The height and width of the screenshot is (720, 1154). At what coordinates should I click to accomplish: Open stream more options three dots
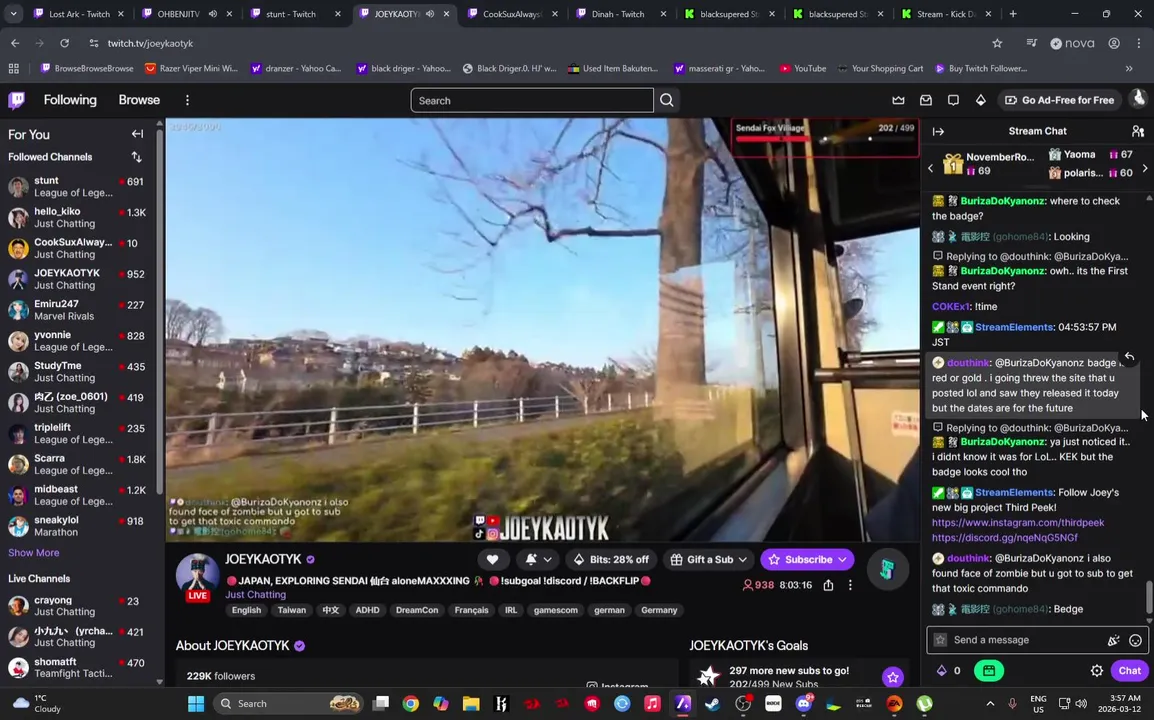pos(850,585)
